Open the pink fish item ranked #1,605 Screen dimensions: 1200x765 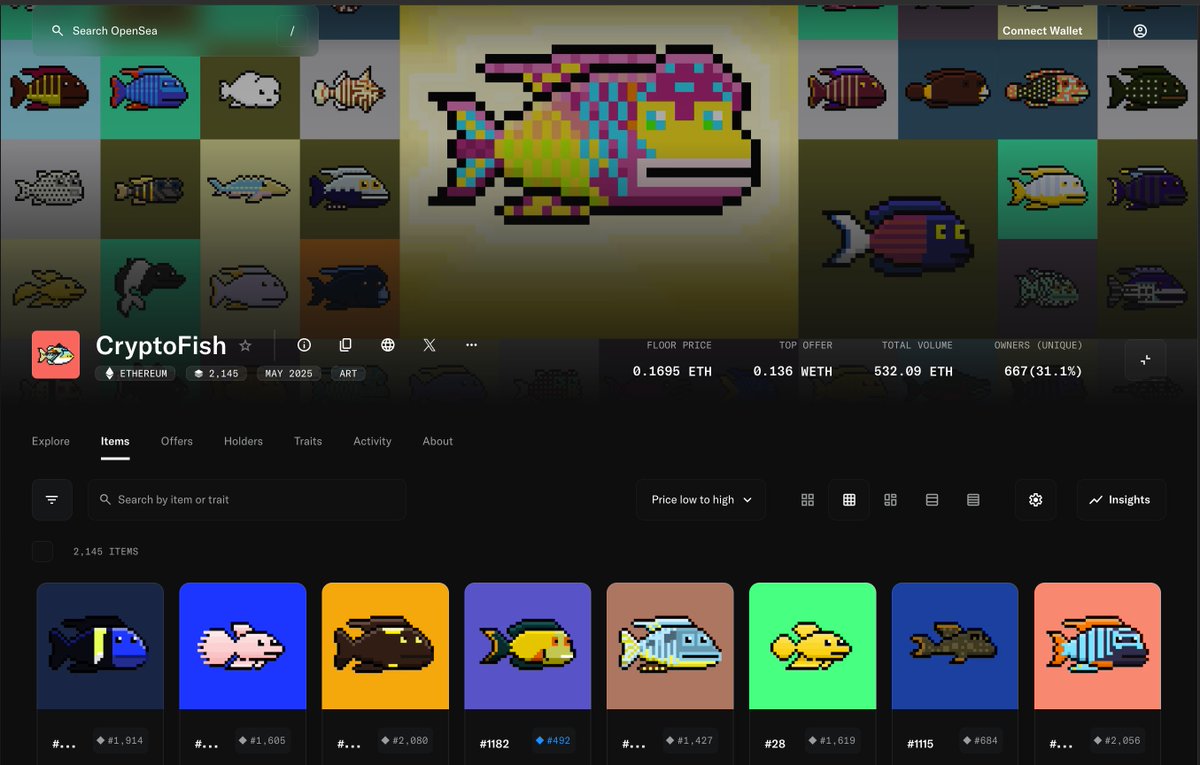pyautogui.click(x=243, y=646)
